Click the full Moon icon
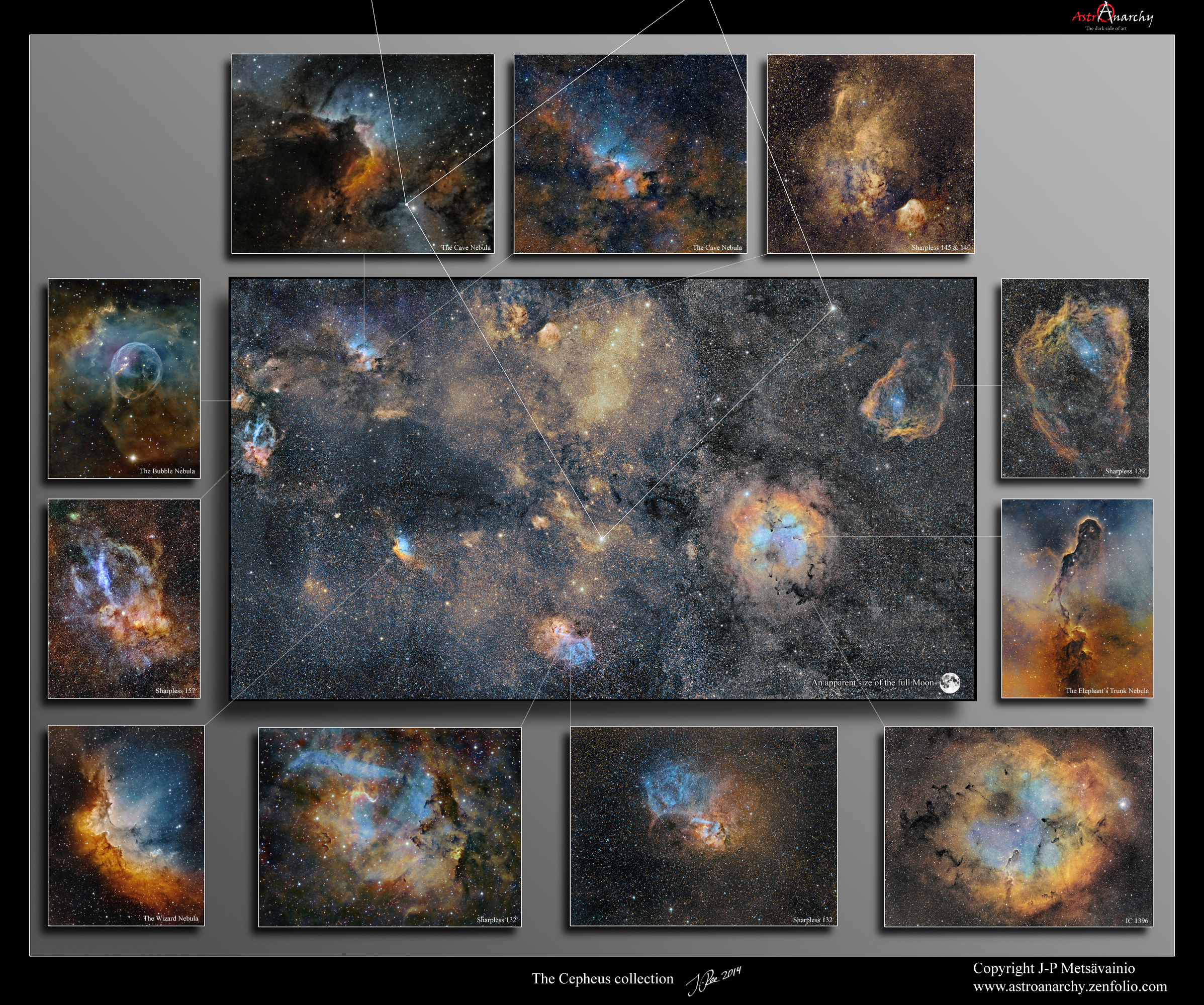 click(x=950, y=682)
